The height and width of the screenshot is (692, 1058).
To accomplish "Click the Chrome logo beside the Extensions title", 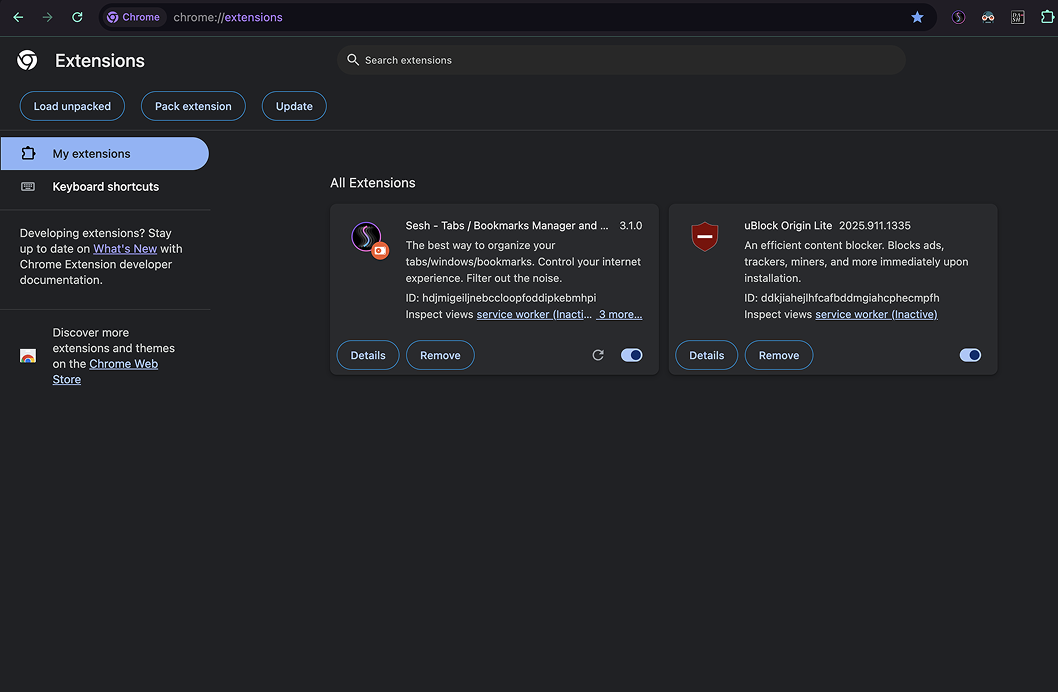I will [28, 61].
